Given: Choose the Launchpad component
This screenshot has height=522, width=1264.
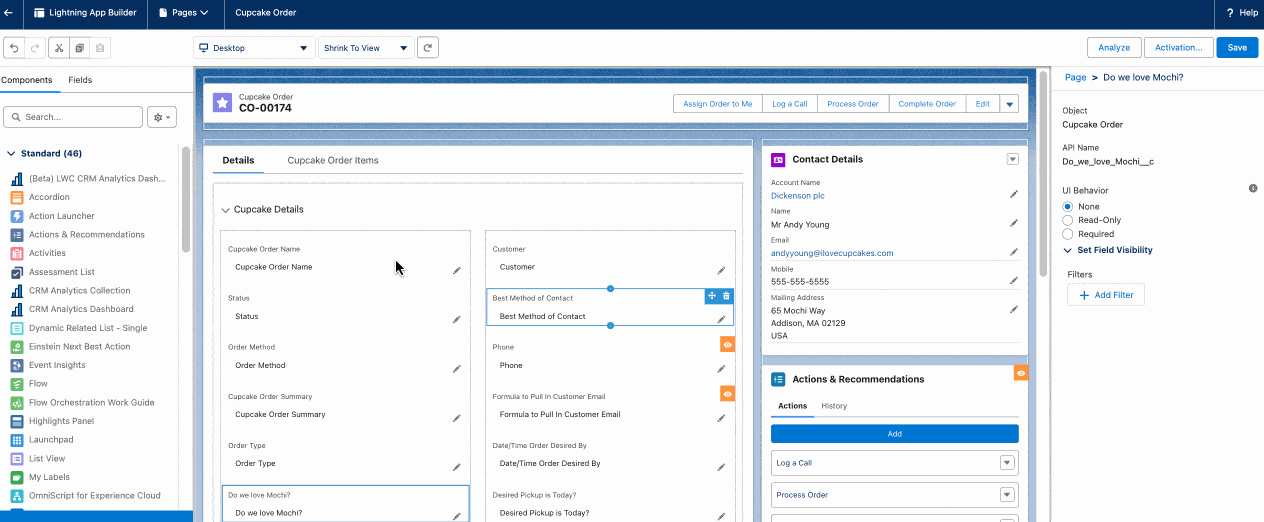Looking at the screenshot, I should [x=51, y=440].
